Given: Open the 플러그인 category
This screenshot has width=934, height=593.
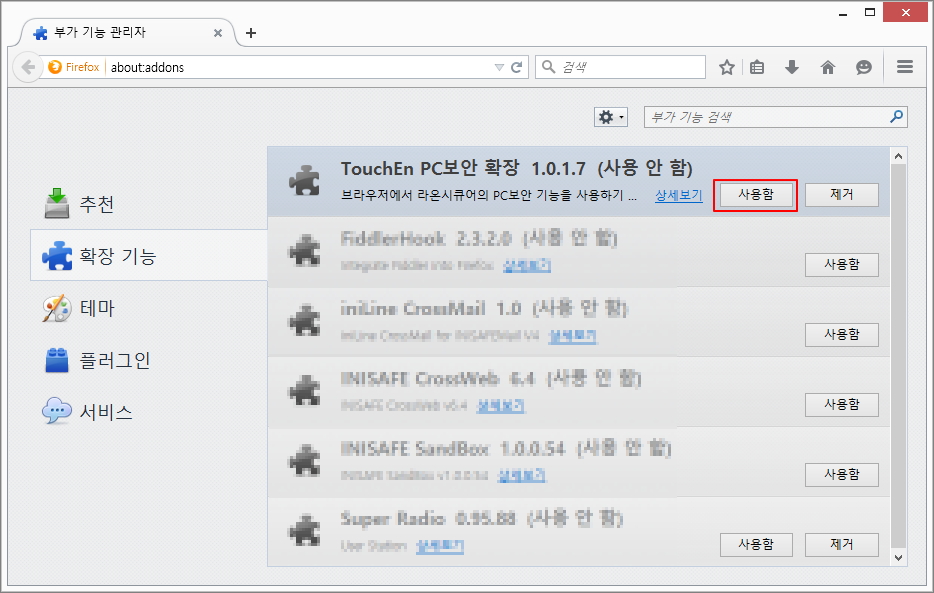Looking at the screenshot, I should [149, 360].
